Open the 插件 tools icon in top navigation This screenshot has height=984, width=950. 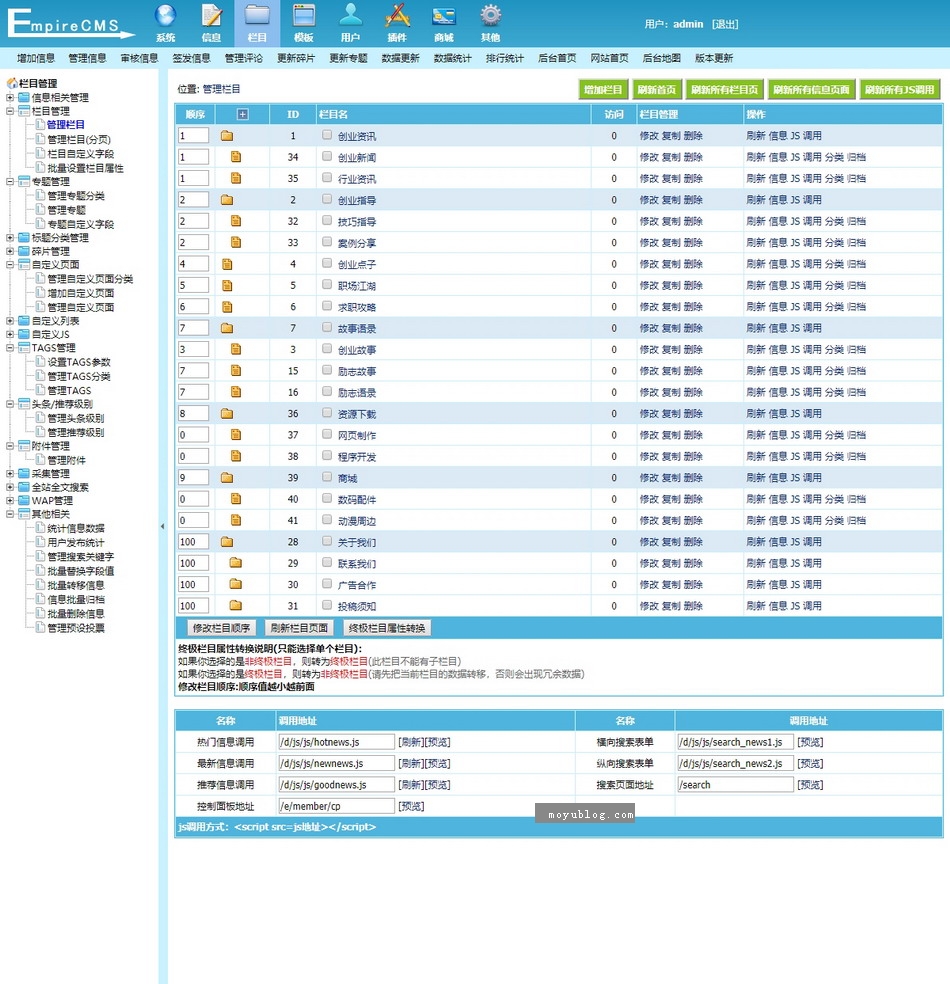pos(397,15)
